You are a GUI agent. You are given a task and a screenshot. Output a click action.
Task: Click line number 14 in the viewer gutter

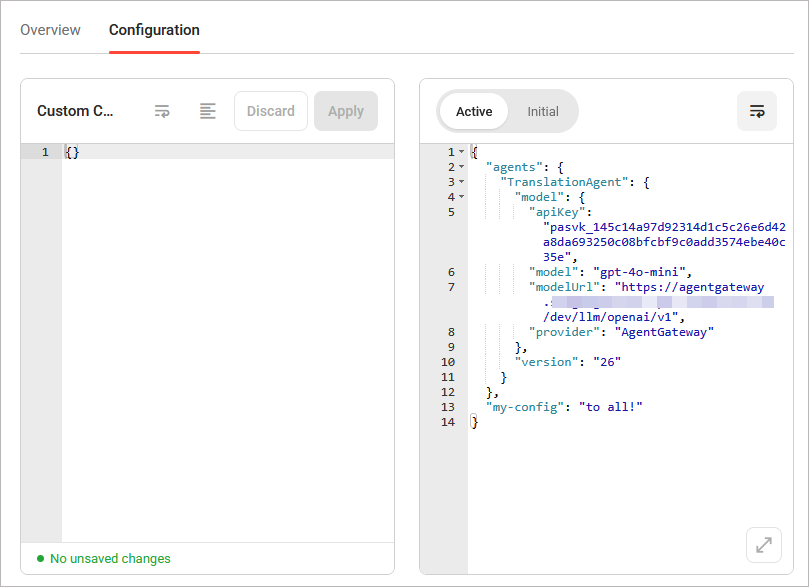[448, 422]
